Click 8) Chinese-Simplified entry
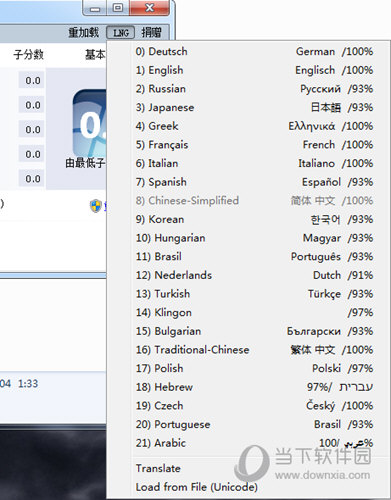This screenshot has height=500, width=391. 248,201
